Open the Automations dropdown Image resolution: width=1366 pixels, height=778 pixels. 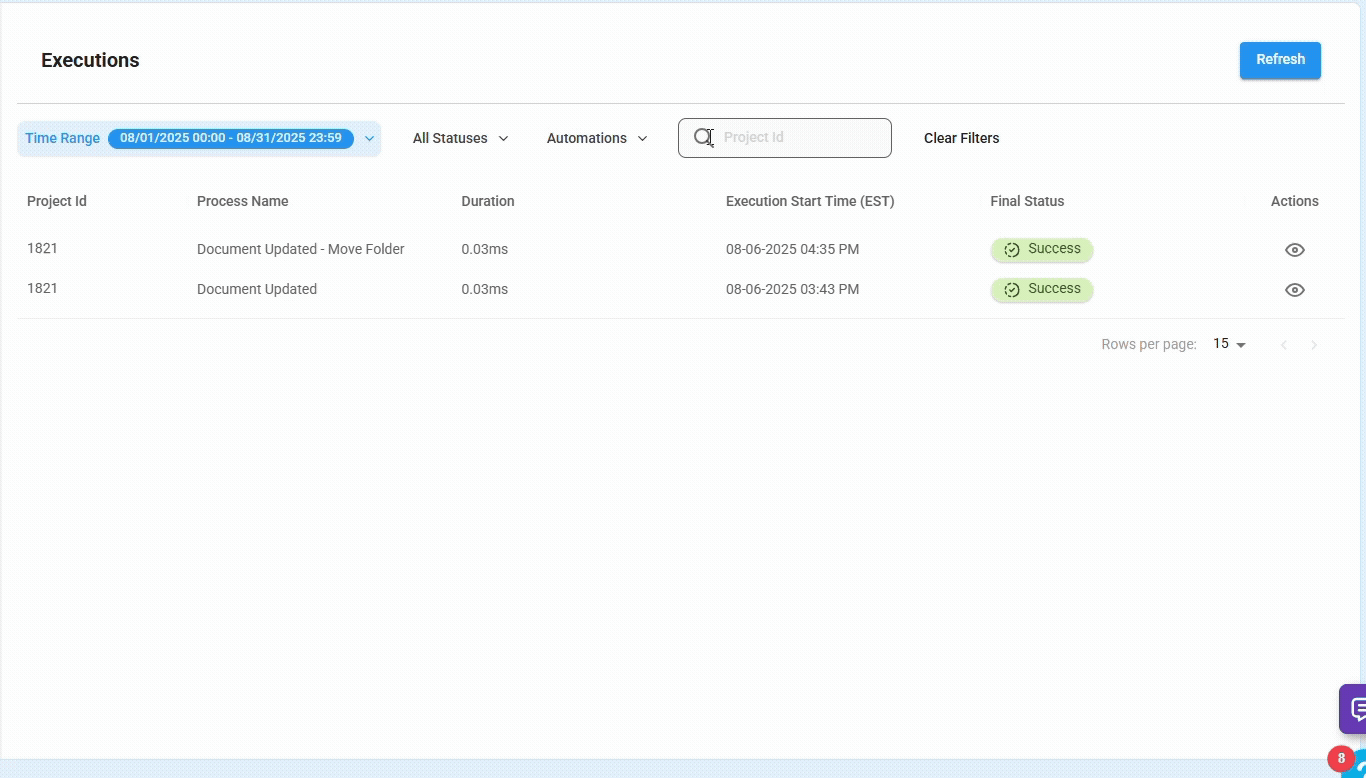point(596,138)
